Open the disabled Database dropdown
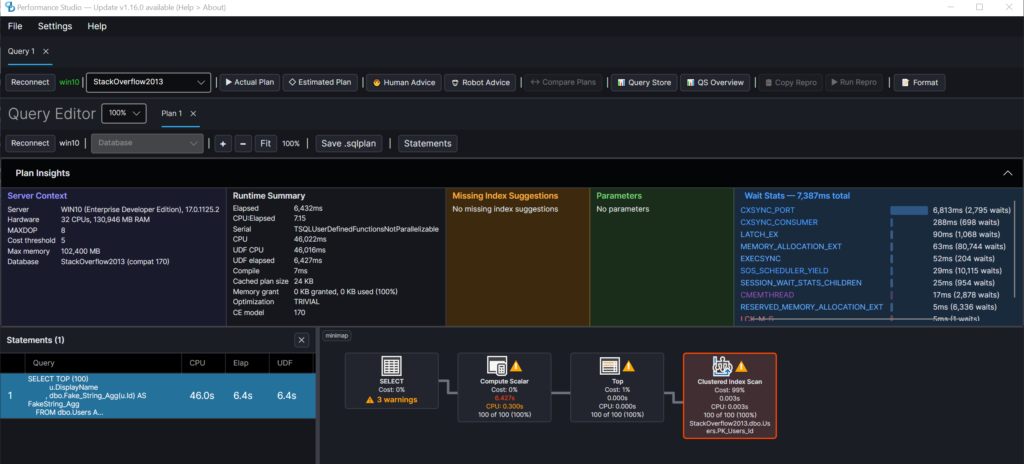The width and height of the screenshot is (1024, 464). click(x=147, y=143)
